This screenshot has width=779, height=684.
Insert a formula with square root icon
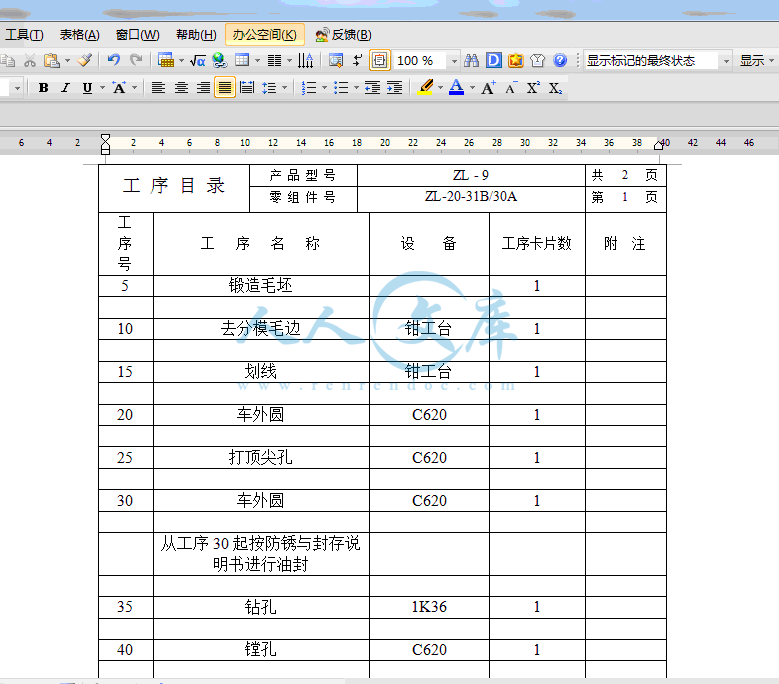(198, 61)
